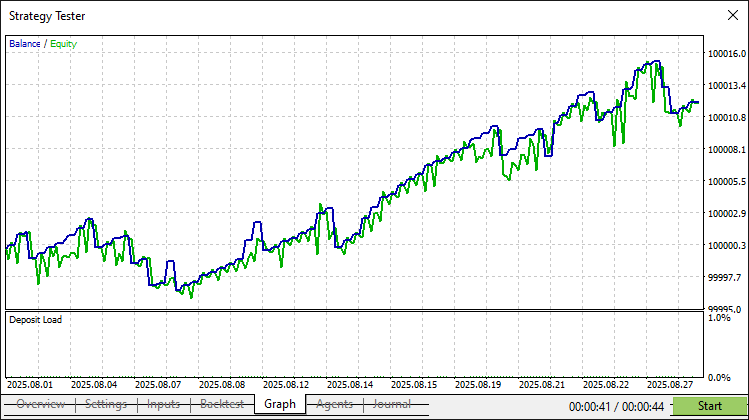Click the green Equity legend label
The width and height of the screenshot is (749, 420).
click(63, 44)
